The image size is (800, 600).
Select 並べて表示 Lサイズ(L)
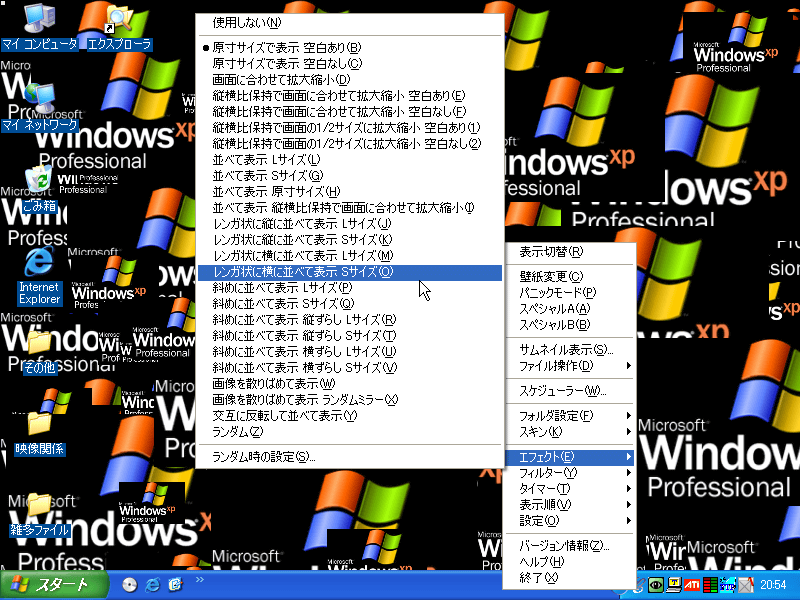pyautogui.click(x=350, y=160)
